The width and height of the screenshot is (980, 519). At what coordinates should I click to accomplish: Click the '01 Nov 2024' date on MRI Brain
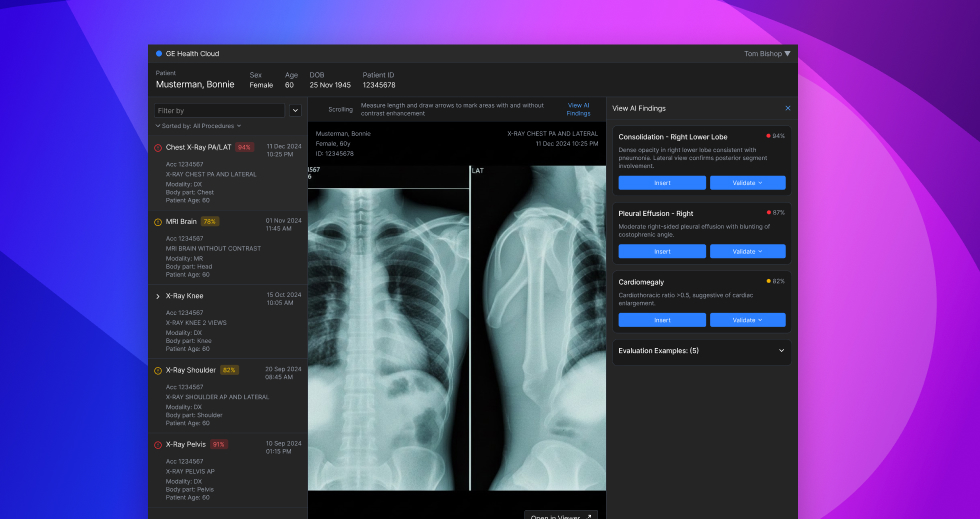point(284,221)
